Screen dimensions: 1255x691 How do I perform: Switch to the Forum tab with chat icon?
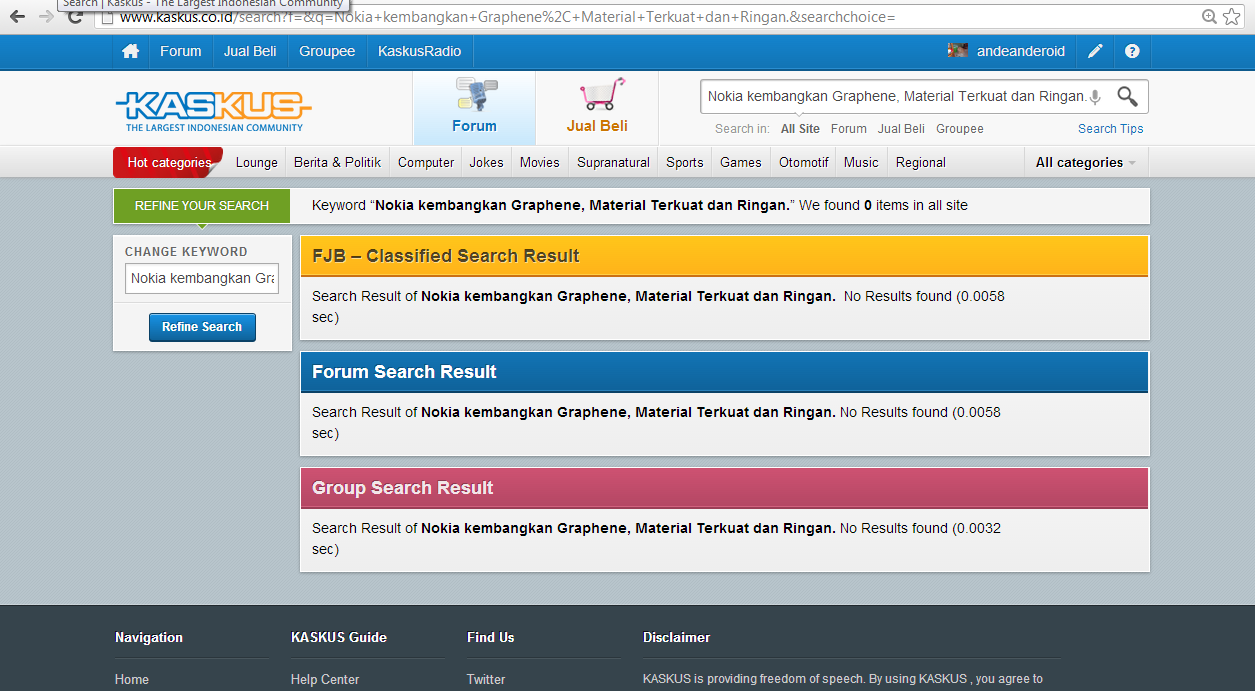tap(474, 108)
